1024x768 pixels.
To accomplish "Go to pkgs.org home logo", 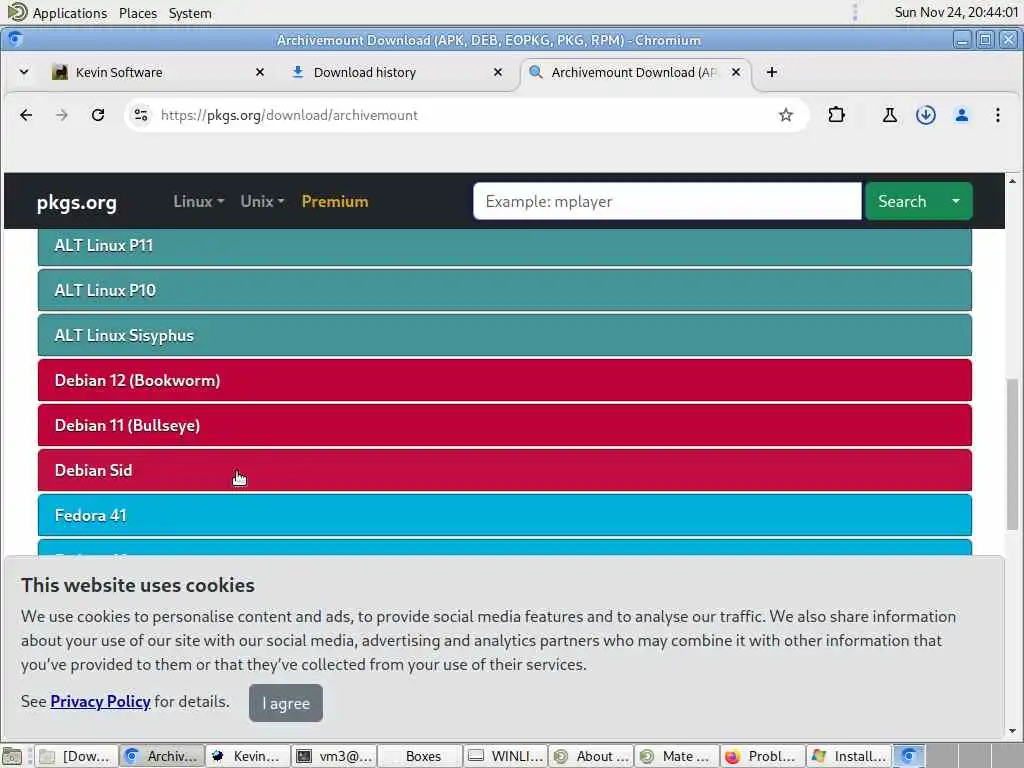I will pyautogui.click(x=76, y=202).
